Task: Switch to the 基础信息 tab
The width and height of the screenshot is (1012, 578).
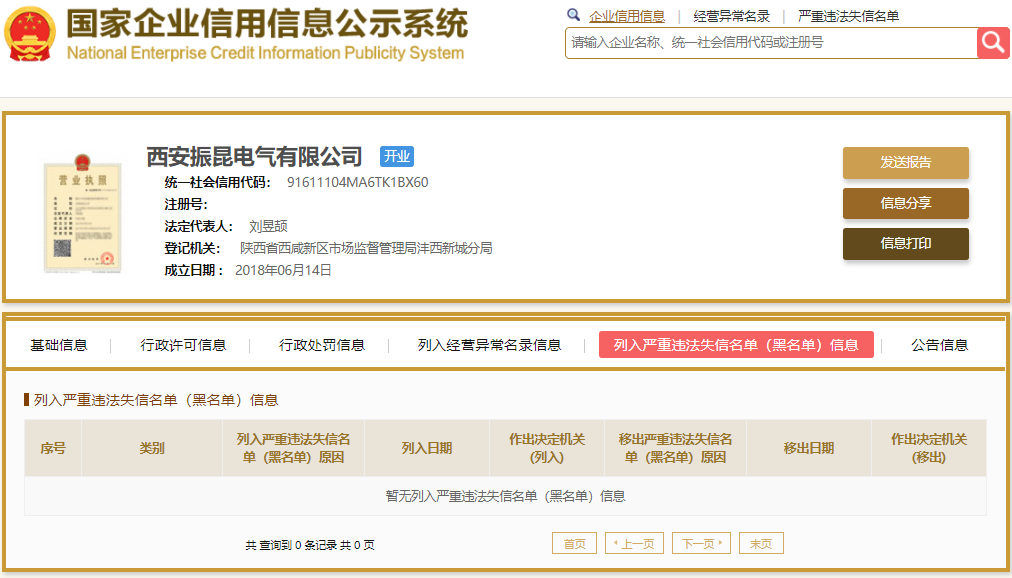Action: pos(59,345)
